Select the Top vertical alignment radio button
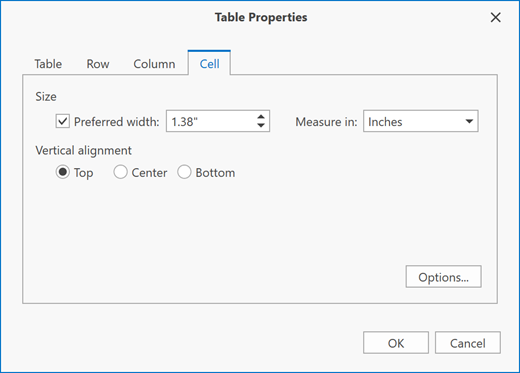The height and width of the screenshot is (373, 520). [63, 172]
